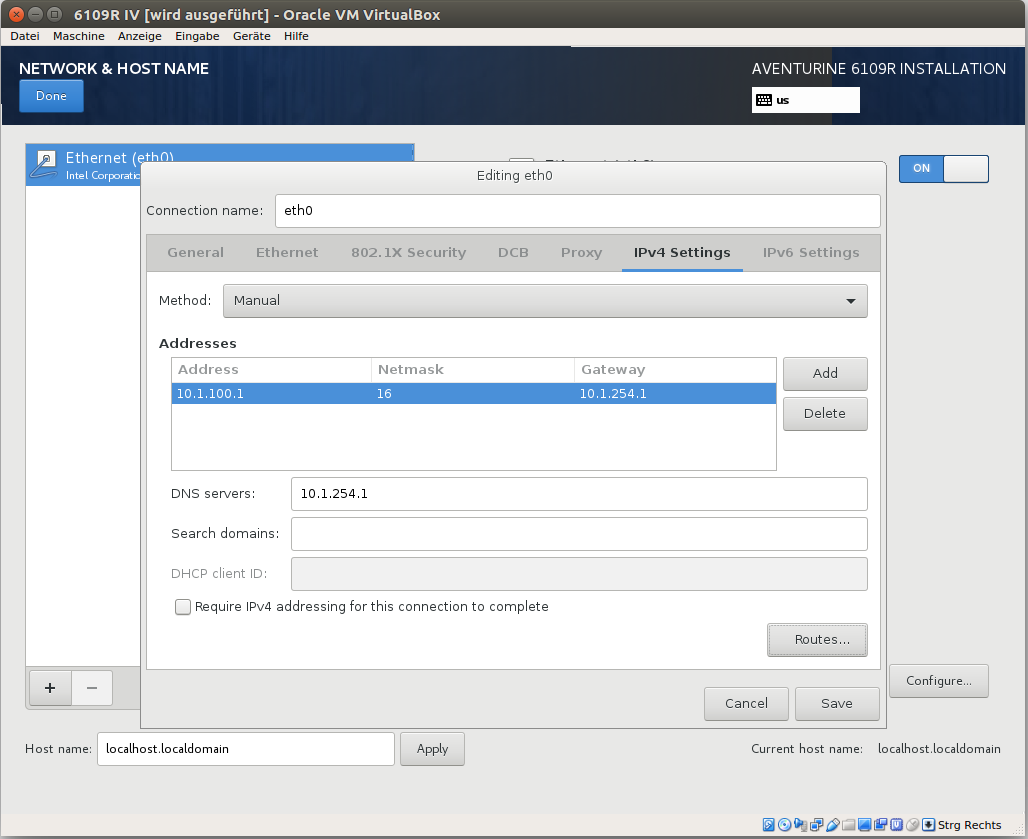Apply the host name
The height and width of the screenshot is (839, 1028).
pos(433,749)
